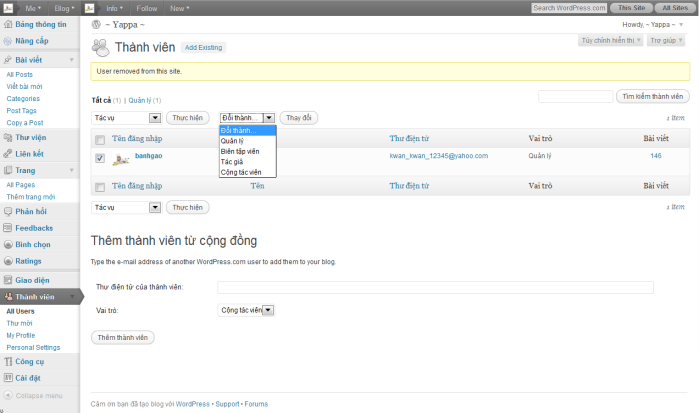Open the top Tác vụ bulk actions dropdown
Image resolution: width=699 pixels, height=413 pixels.
pyautogui.click(x=126, y=118)
